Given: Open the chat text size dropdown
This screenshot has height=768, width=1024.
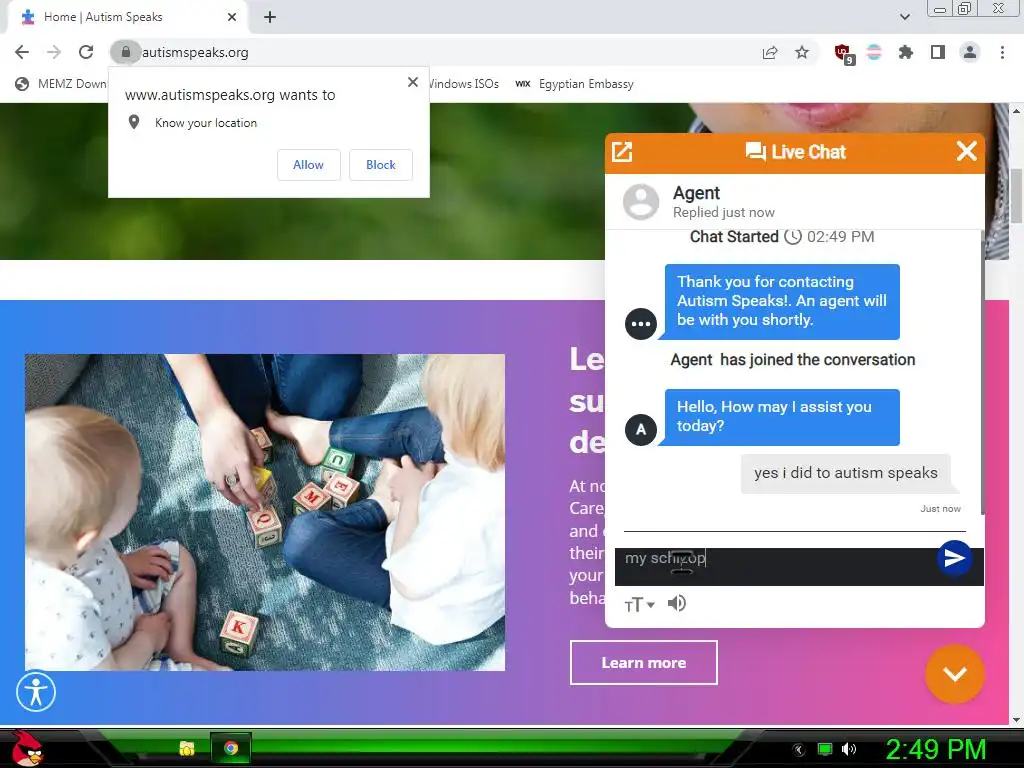Looking at the screenshot, I should (639, 605).
